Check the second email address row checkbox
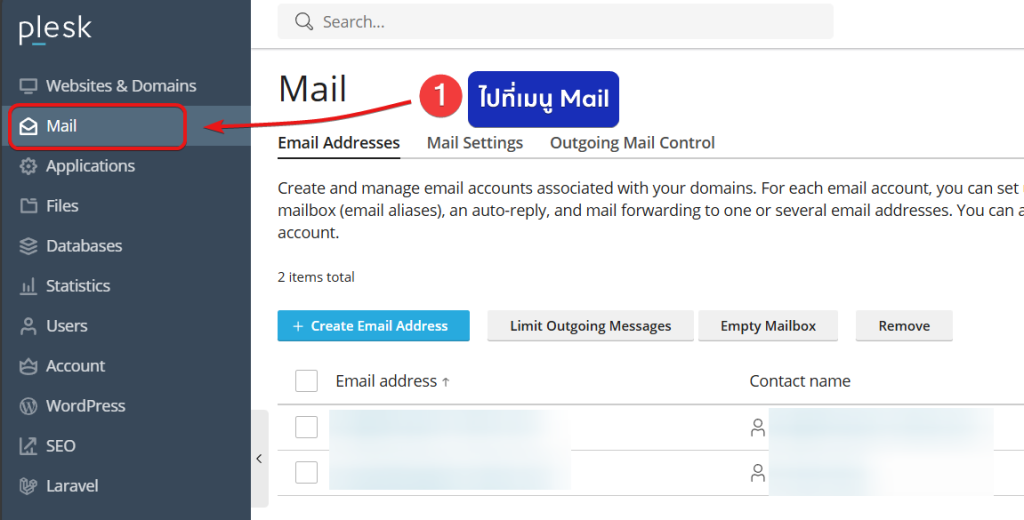The height and width of the screenshot is (520, 1024). pyautogui.click(x=307, y=472)
